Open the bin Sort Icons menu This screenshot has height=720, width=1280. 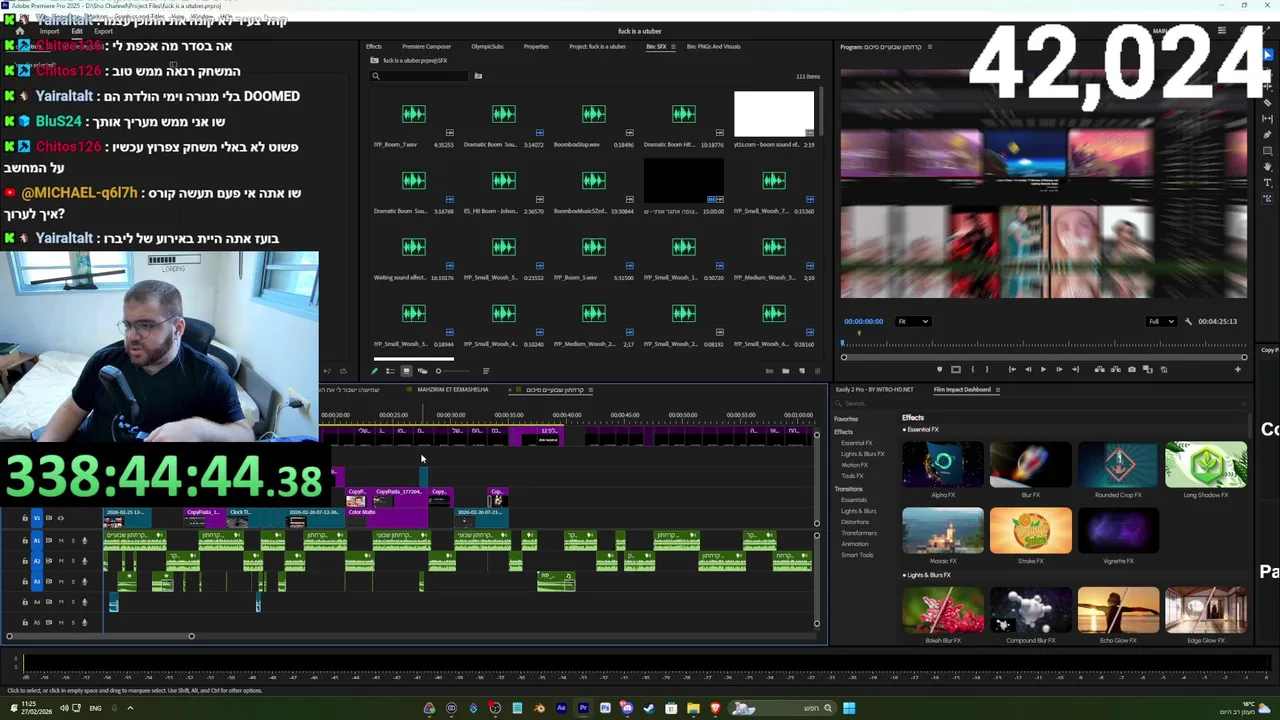point(486,371)
